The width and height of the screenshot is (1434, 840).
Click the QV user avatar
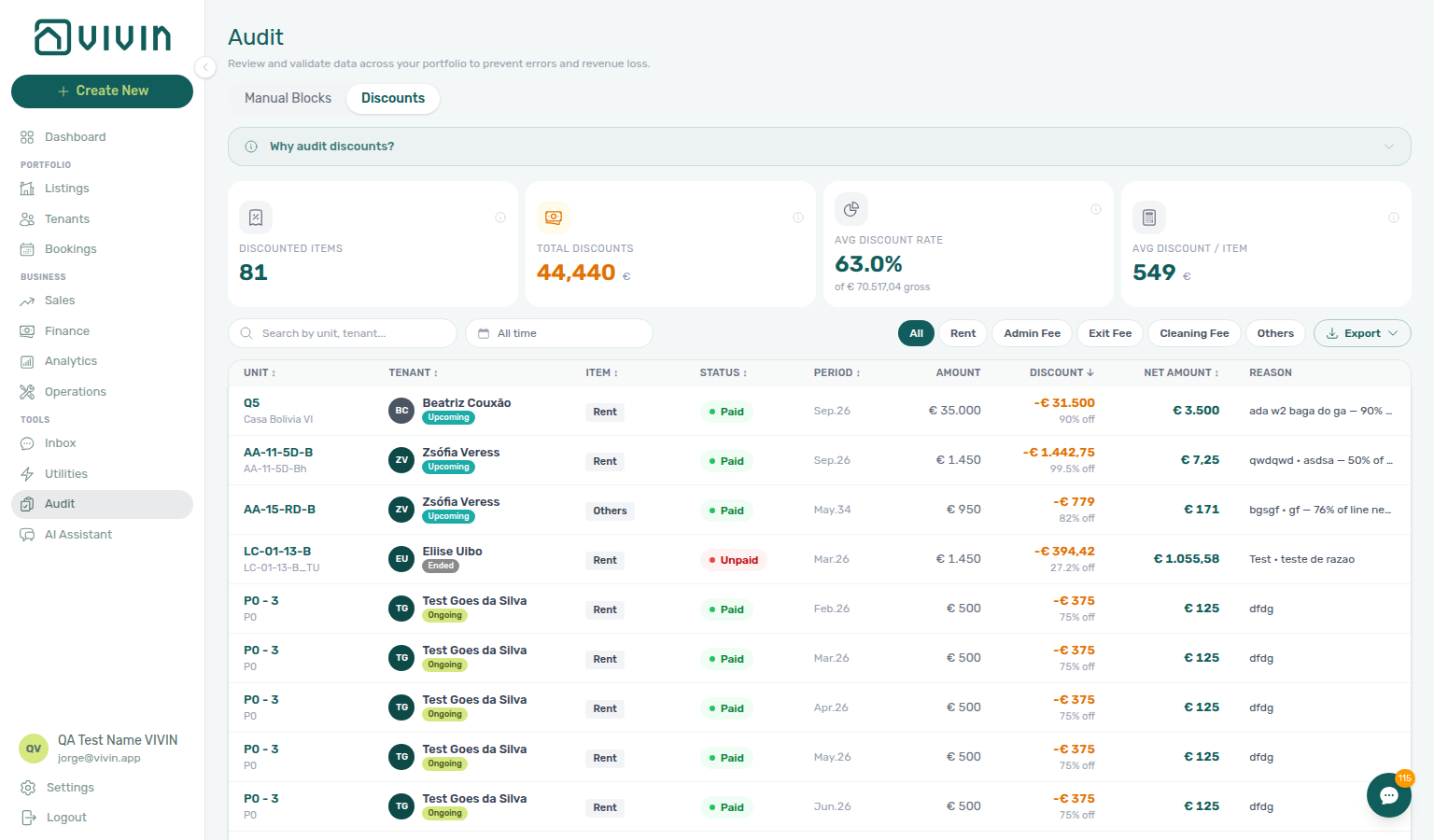coord(34,749)
